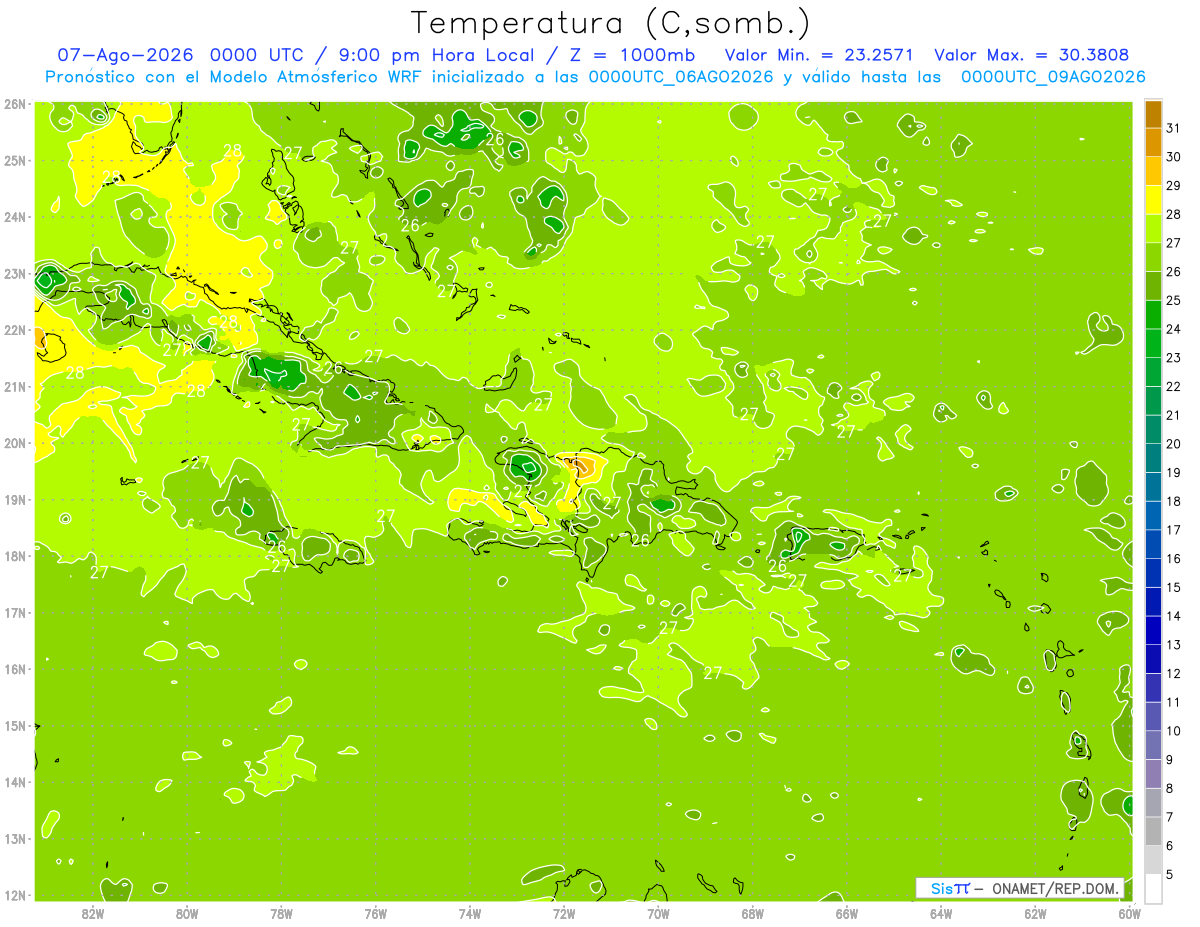Click the 80W longitude axis label
1200x927 pixels.
tap(187, 913)
